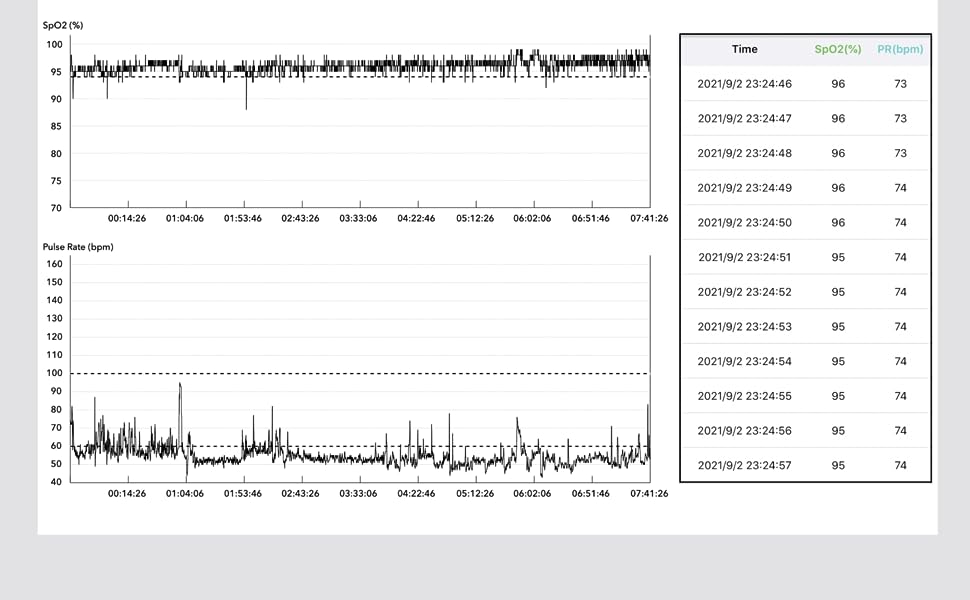Click PR value 74 in the 23:24:49 row
970x600 pixels.
tap(900, 187)
